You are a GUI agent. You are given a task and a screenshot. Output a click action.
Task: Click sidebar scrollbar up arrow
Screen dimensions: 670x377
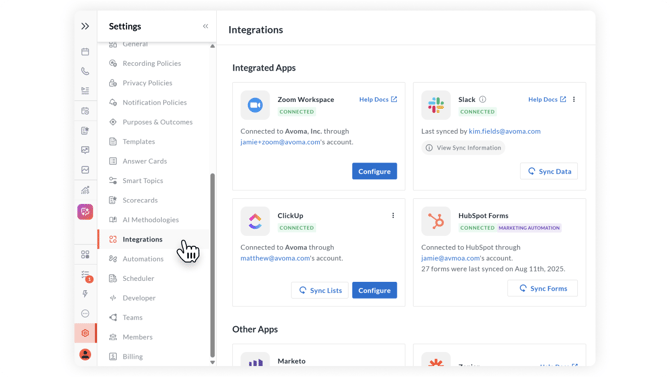pos(212,46)
